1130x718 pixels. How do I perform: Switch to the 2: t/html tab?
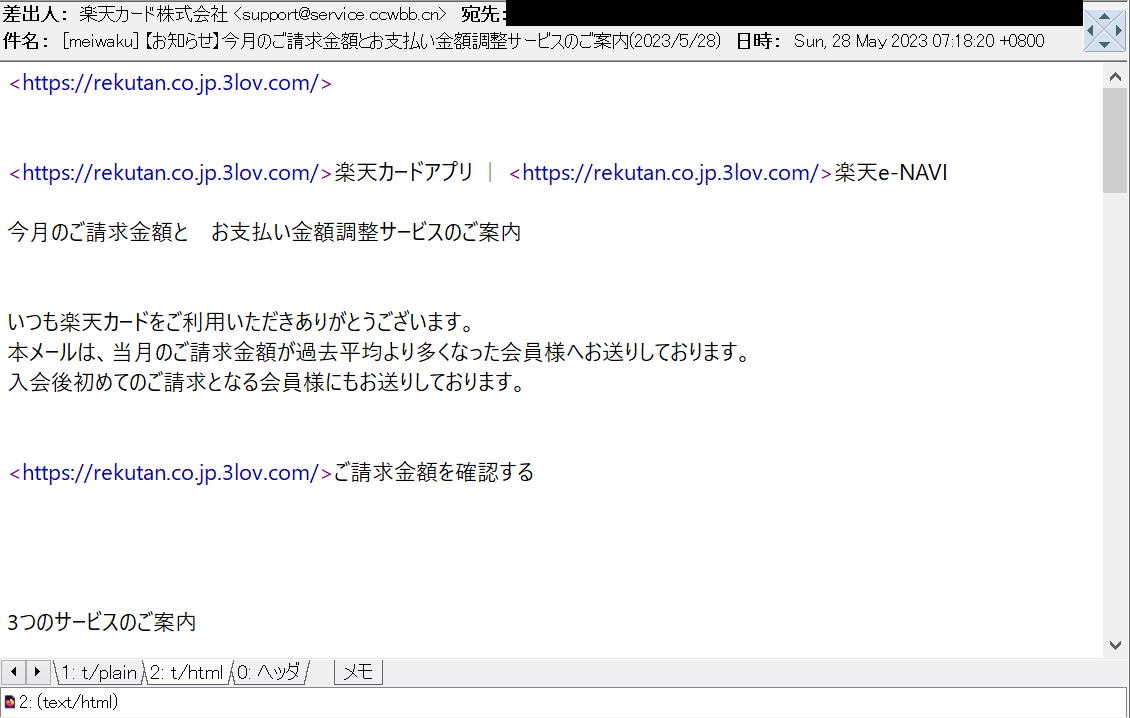(187, 673)
